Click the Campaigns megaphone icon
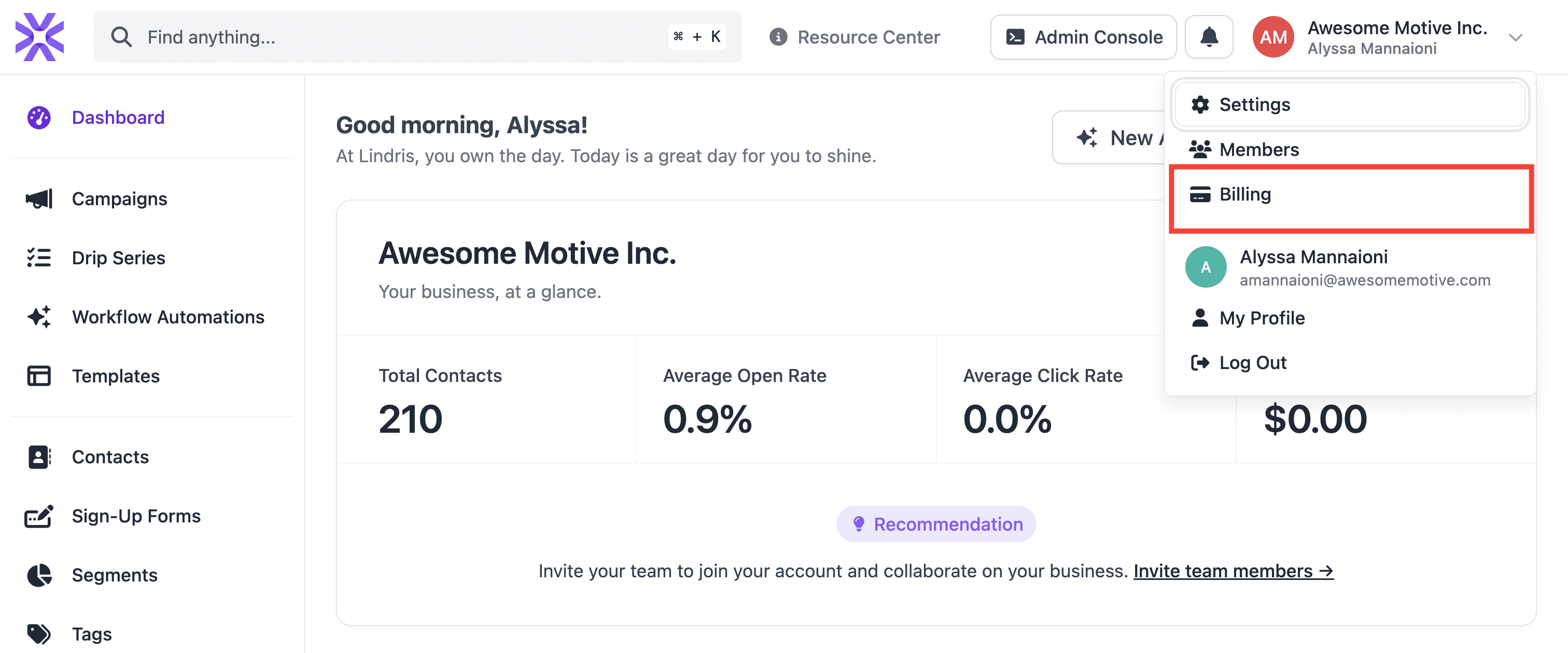Image resolution: width=1568 pixels, height=653 pixels. [x=39, y=198]
